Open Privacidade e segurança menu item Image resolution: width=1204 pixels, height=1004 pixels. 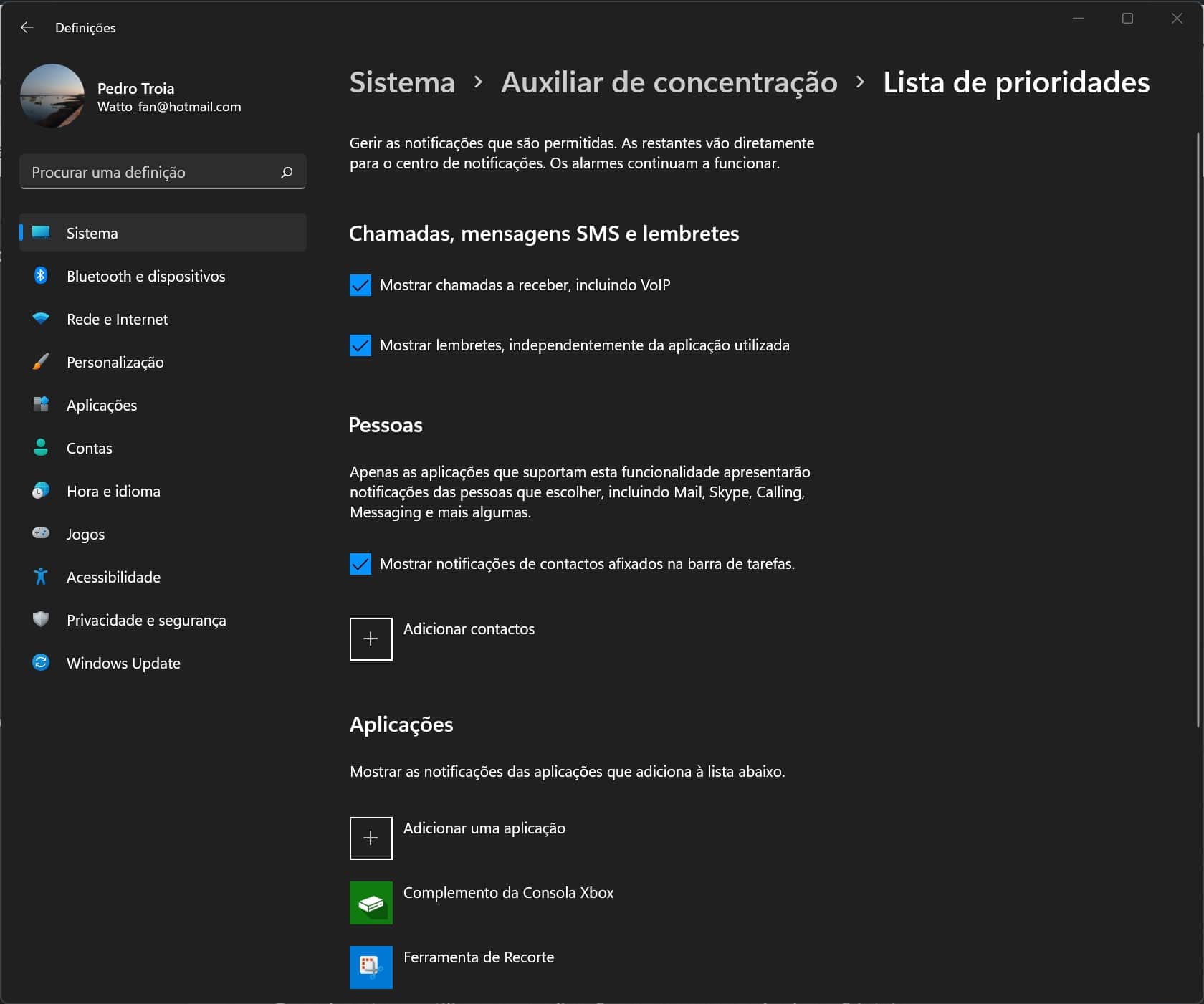click(146, 620)
